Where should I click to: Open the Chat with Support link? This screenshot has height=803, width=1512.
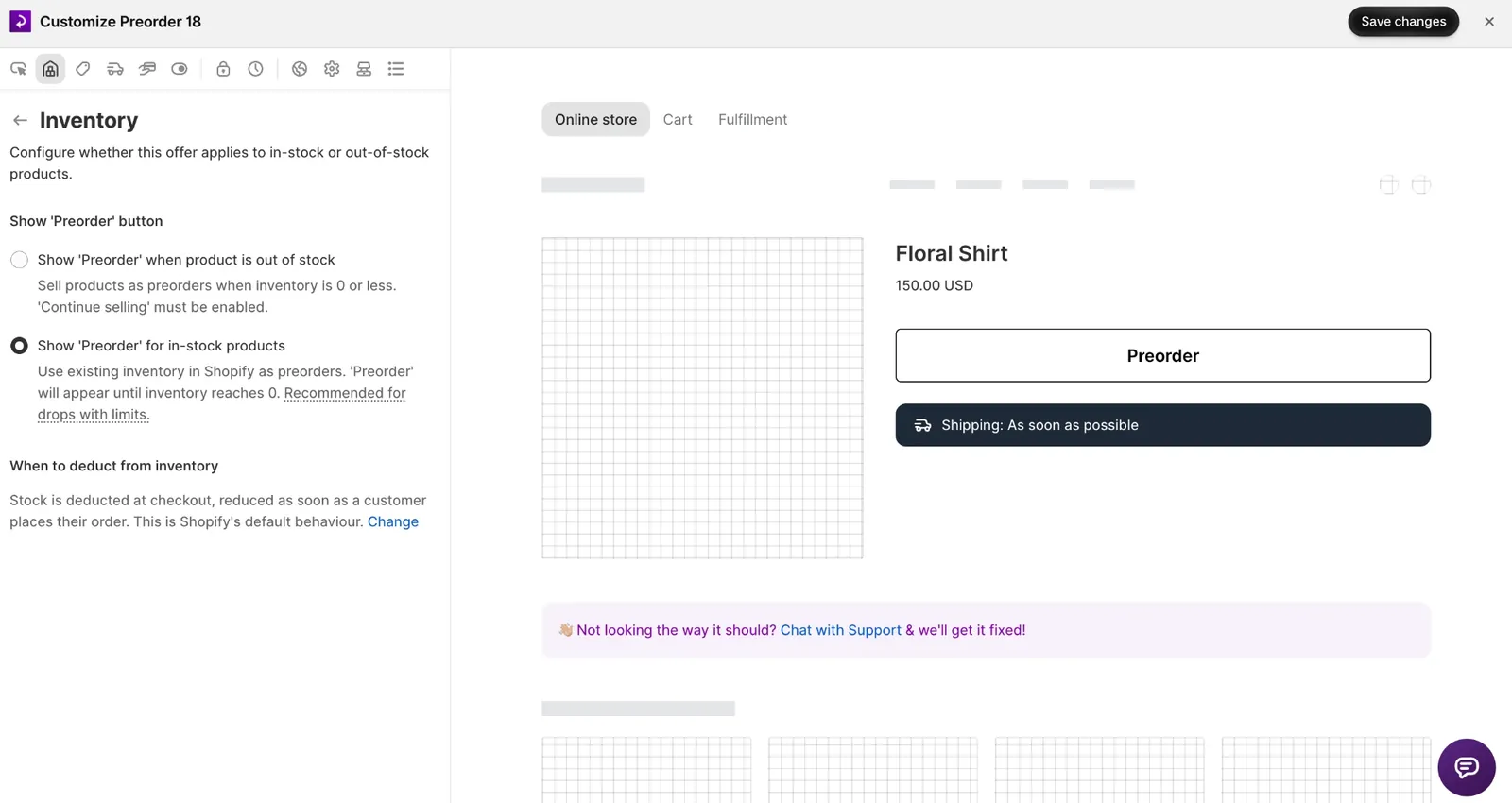coord(841,630)
